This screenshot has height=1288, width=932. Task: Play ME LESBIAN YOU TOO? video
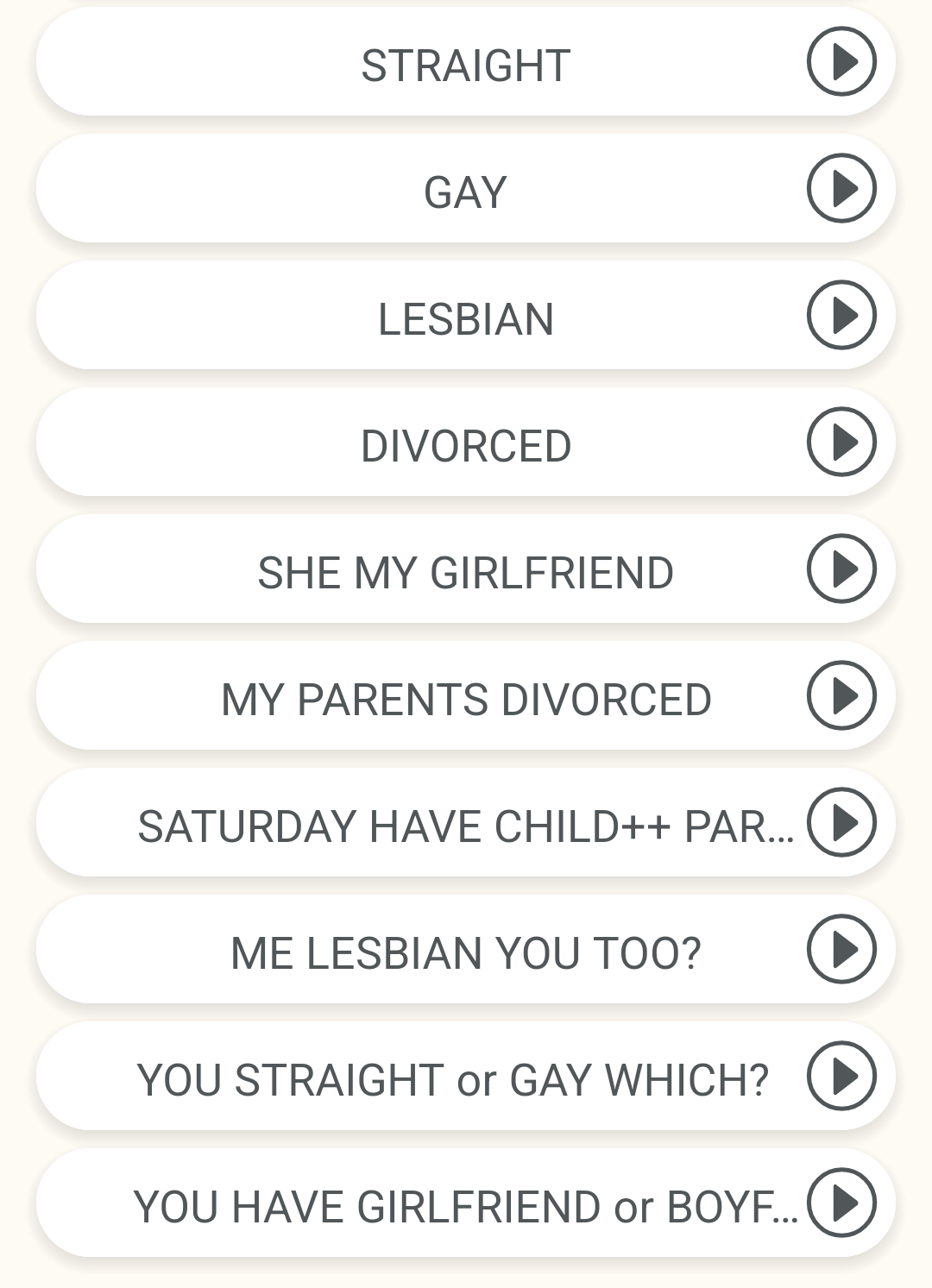pos(841,949)
